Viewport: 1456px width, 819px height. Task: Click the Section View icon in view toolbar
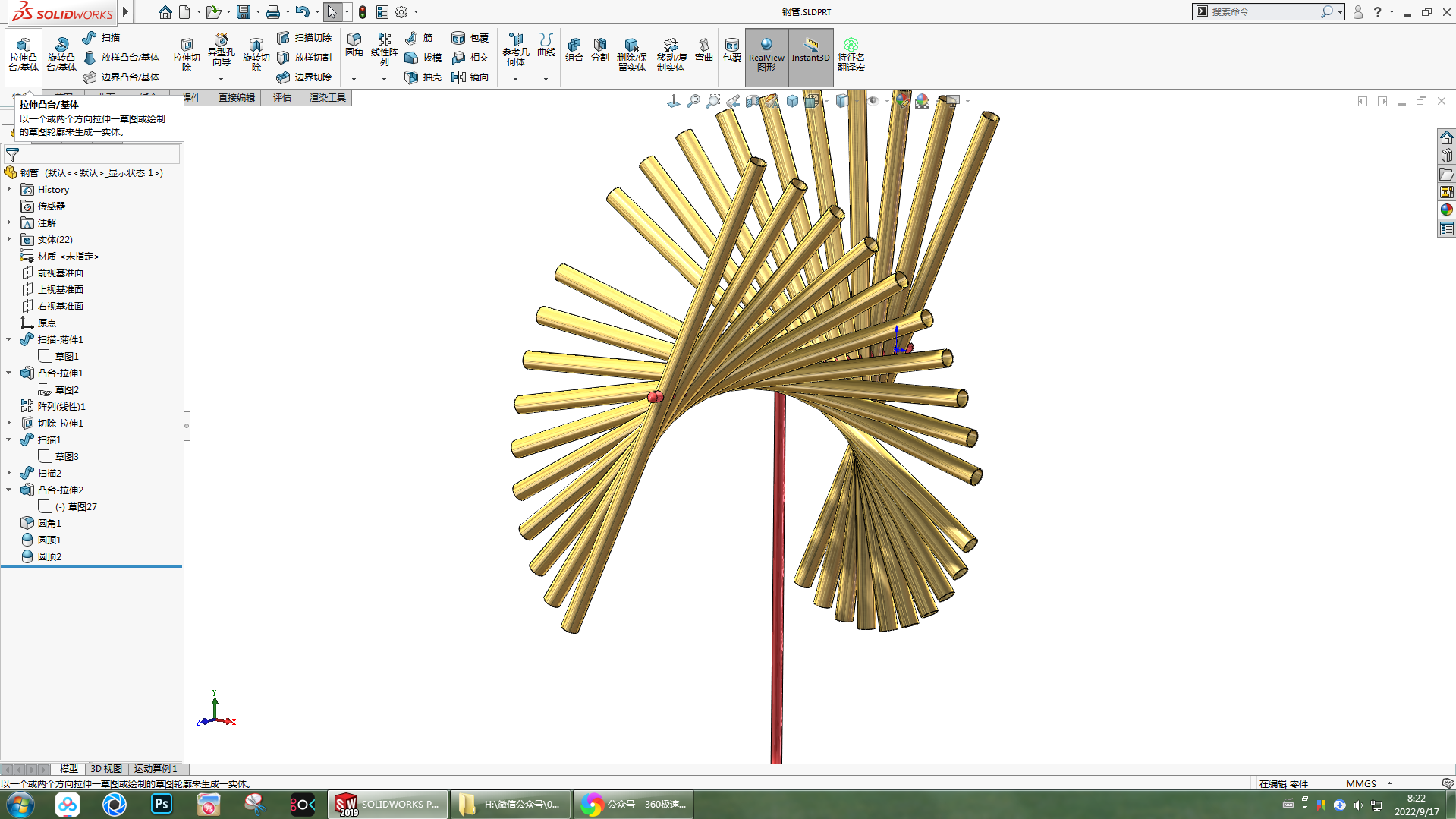[x=753, y=101]
